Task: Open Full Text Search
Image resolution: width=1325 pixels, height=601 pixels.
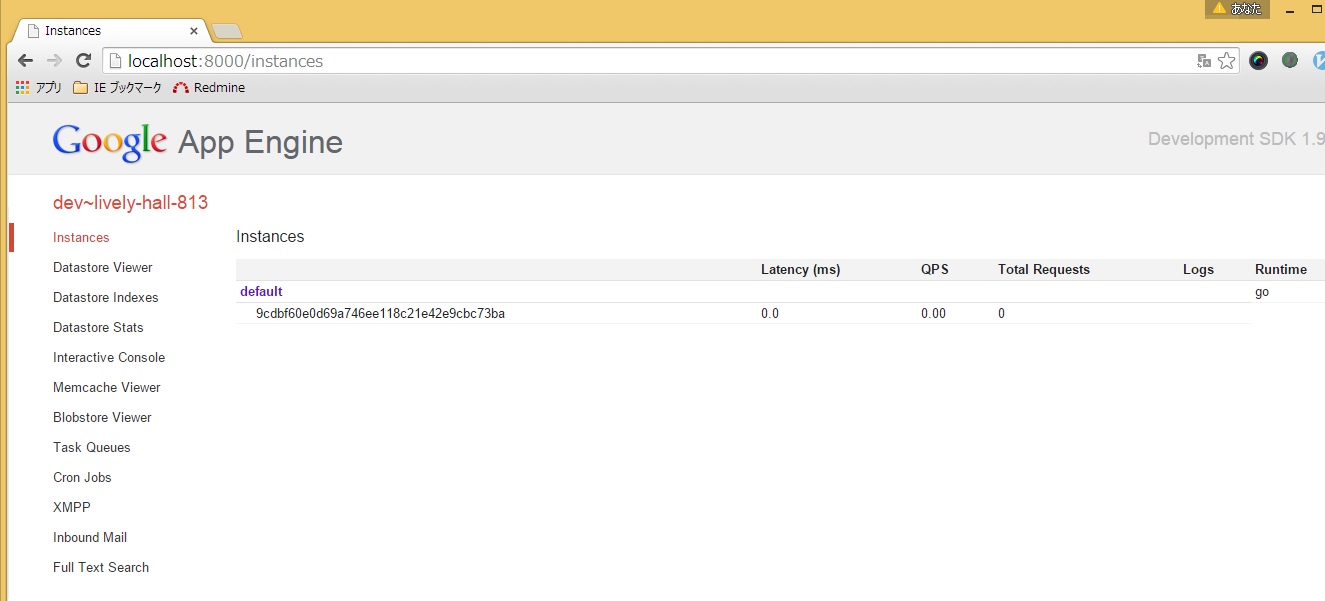Action: coord(101,568)
